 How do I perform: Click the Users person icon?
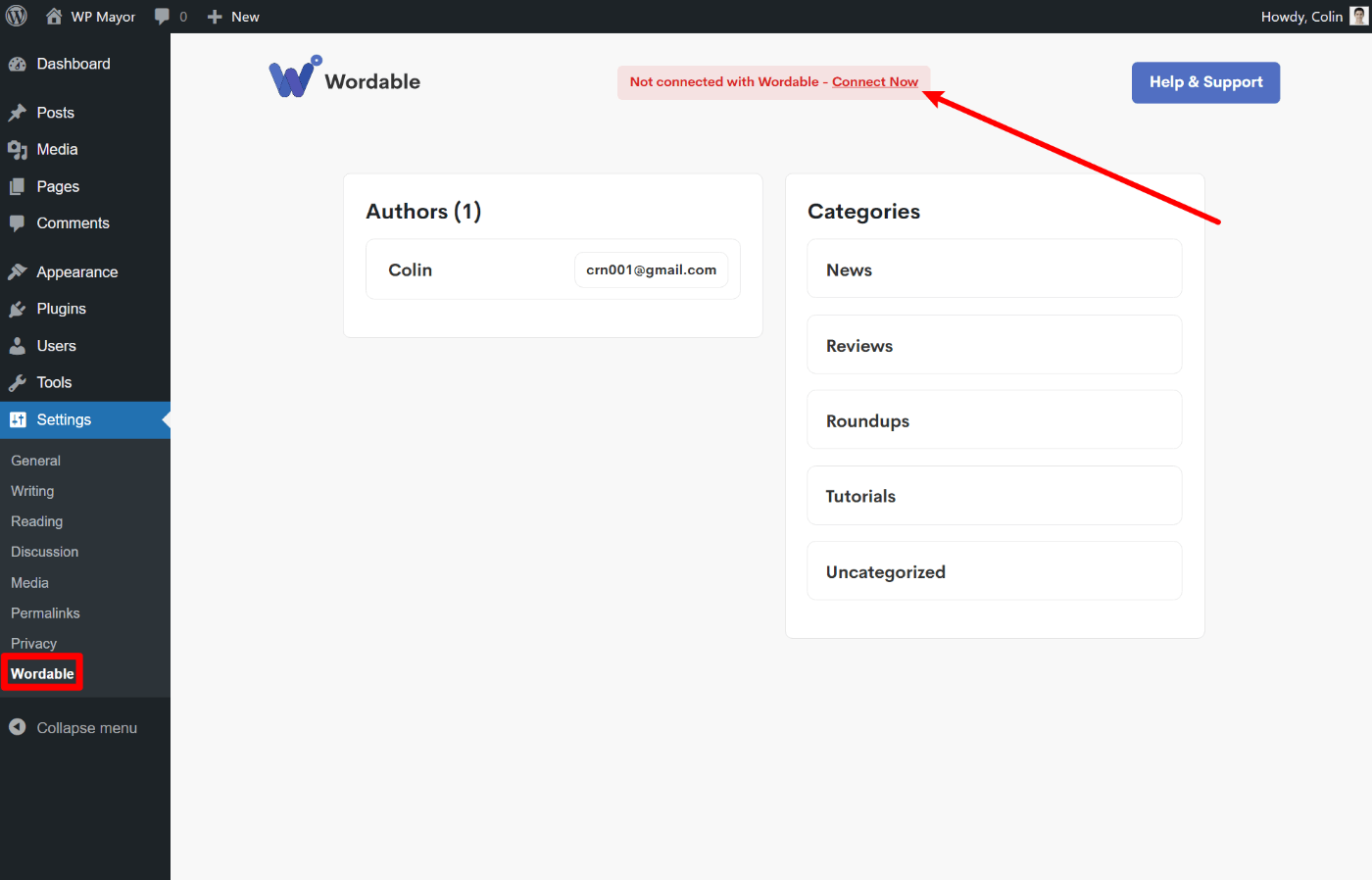[18, 346]
